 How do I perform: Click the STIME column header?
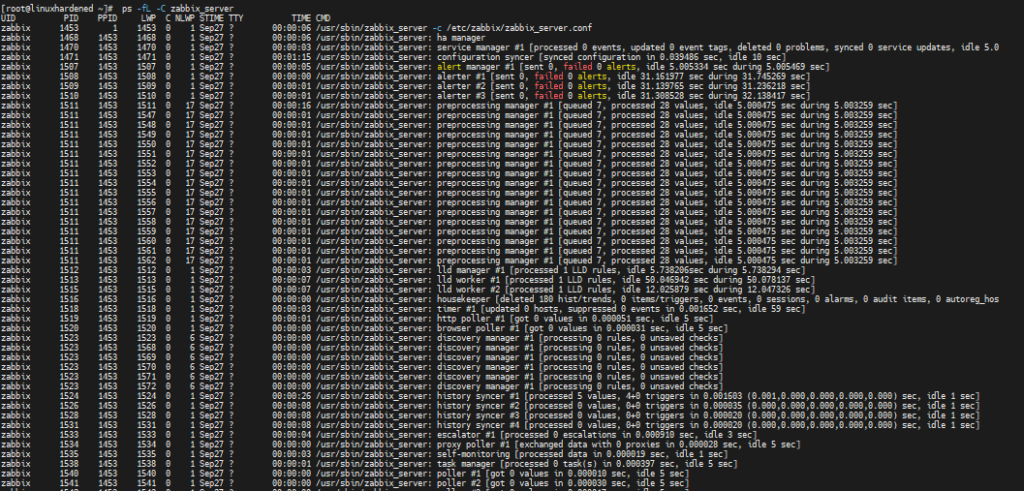(x=212, y=18)
